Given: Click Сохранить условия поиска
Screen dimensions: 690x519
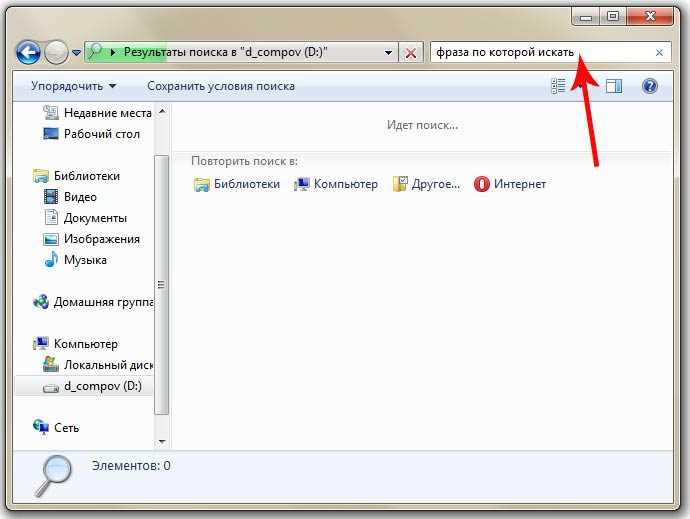Looking at the screenshot, I should coord(221,86).
